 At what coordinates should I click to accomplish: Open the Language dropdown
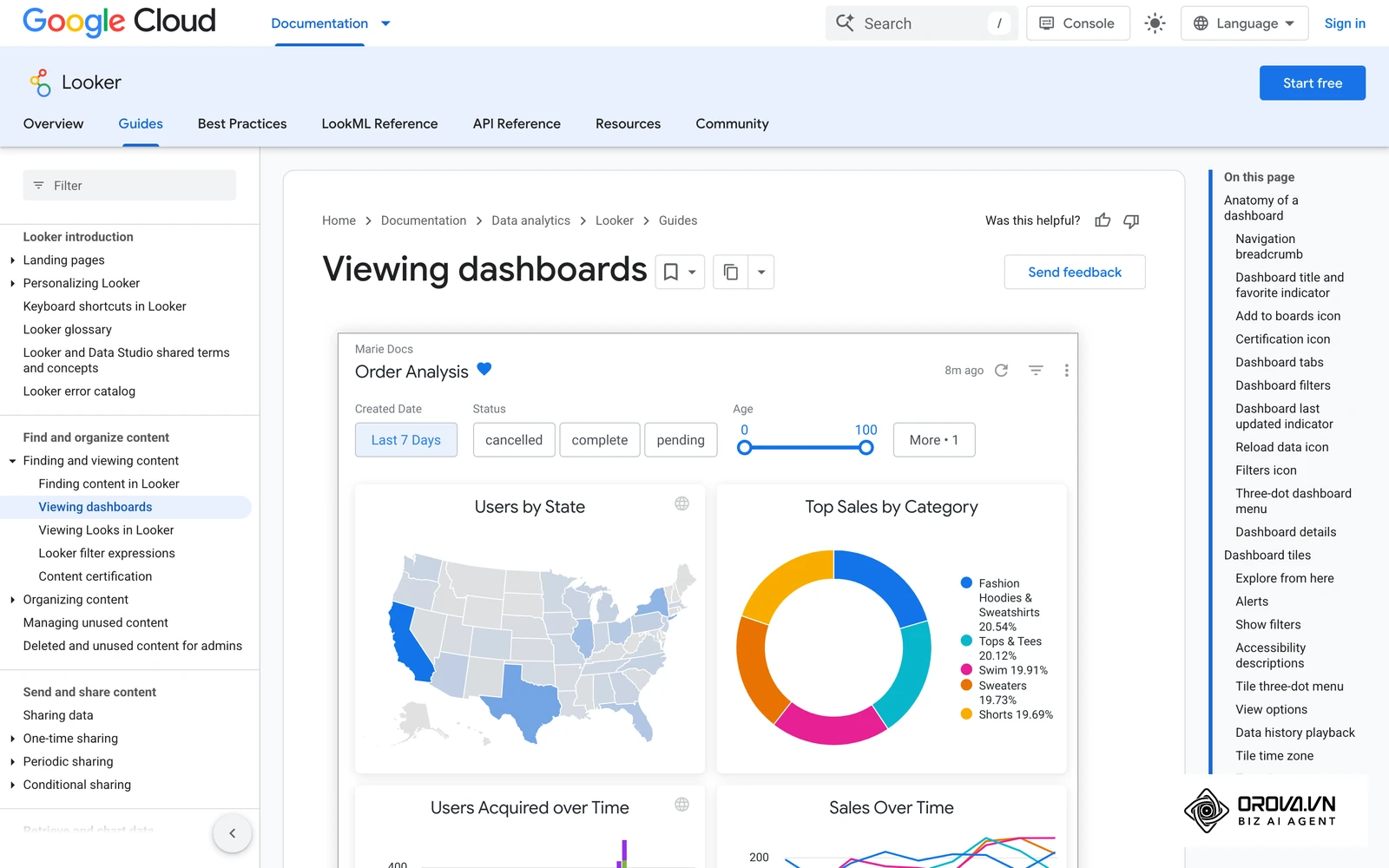tap(1243, 23)
